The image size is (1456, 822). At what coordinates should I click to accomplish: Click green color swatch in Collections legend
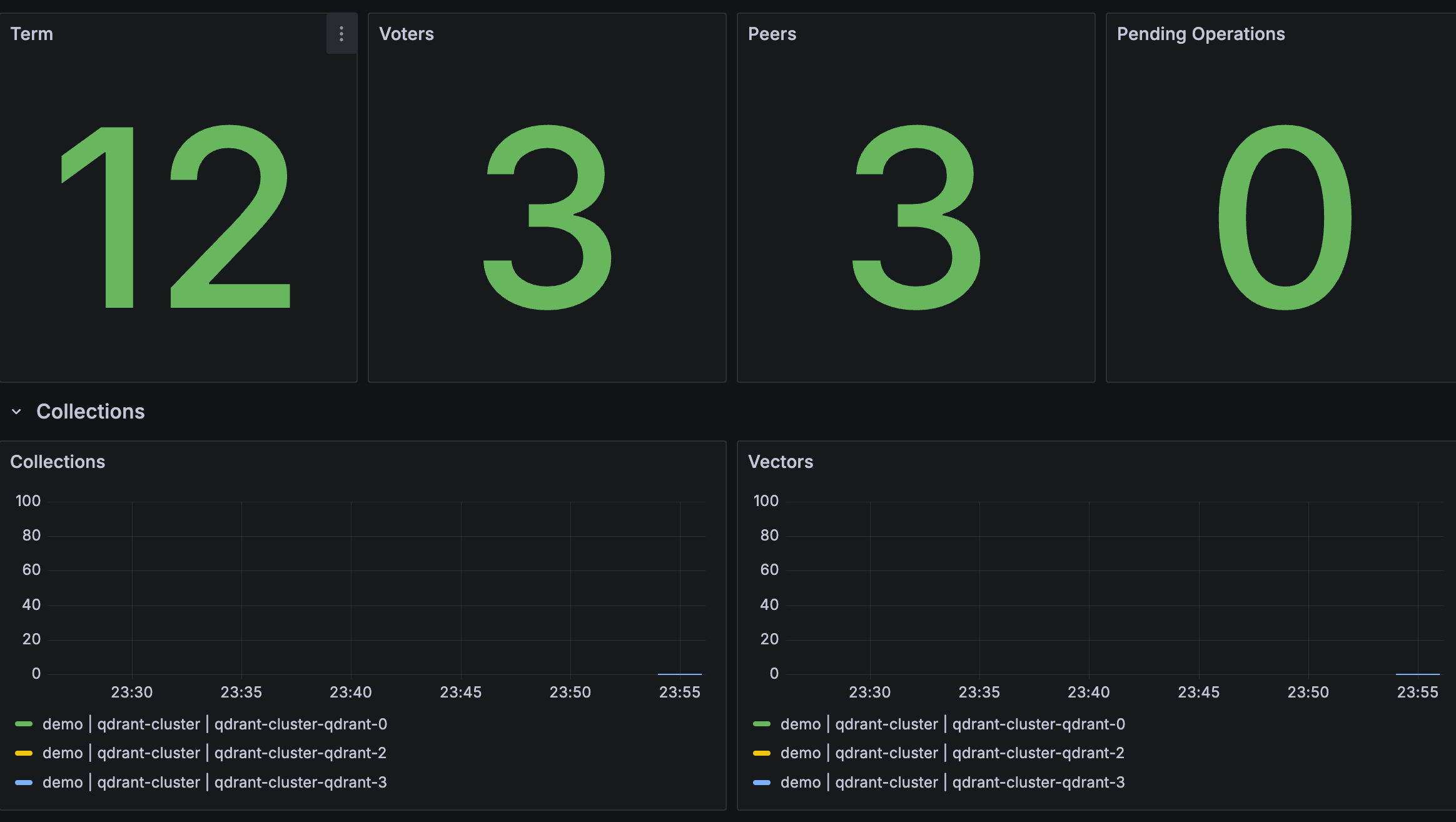point(24,724)
